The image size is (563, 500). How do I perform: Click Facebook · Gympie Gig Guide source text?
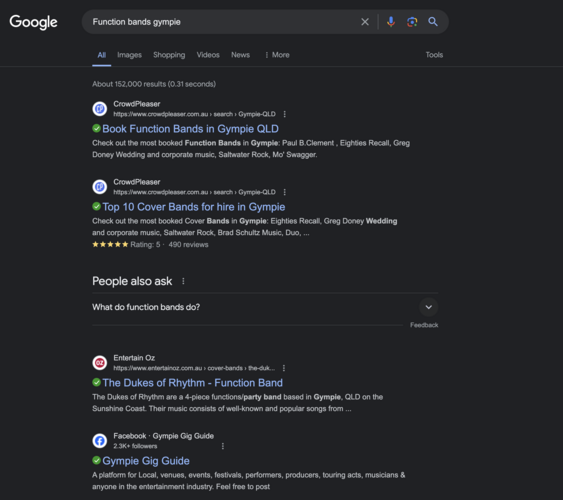pyautogui.click(x=163, y=436)
